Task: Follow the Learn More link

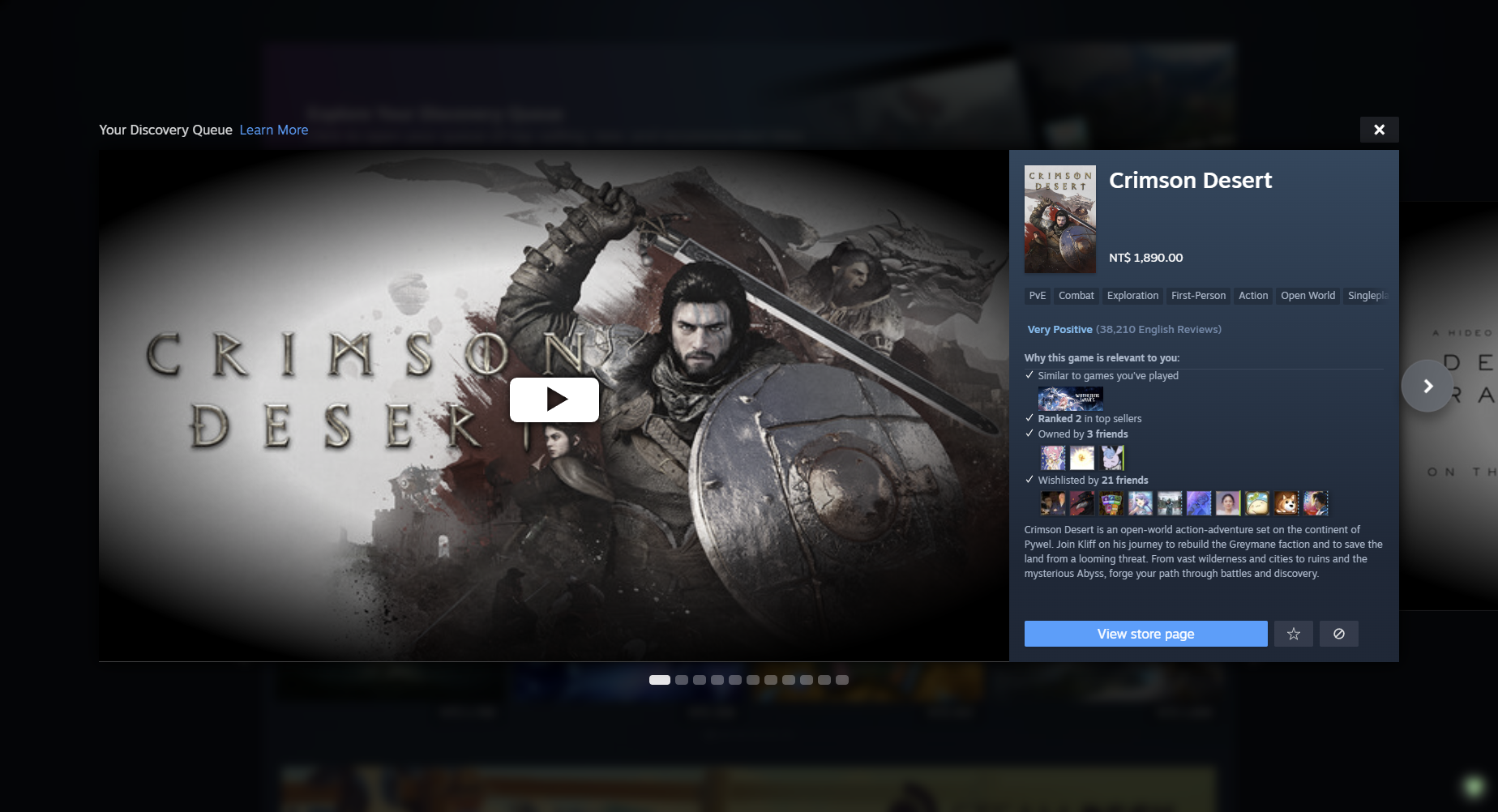Action: coord(274,130)
